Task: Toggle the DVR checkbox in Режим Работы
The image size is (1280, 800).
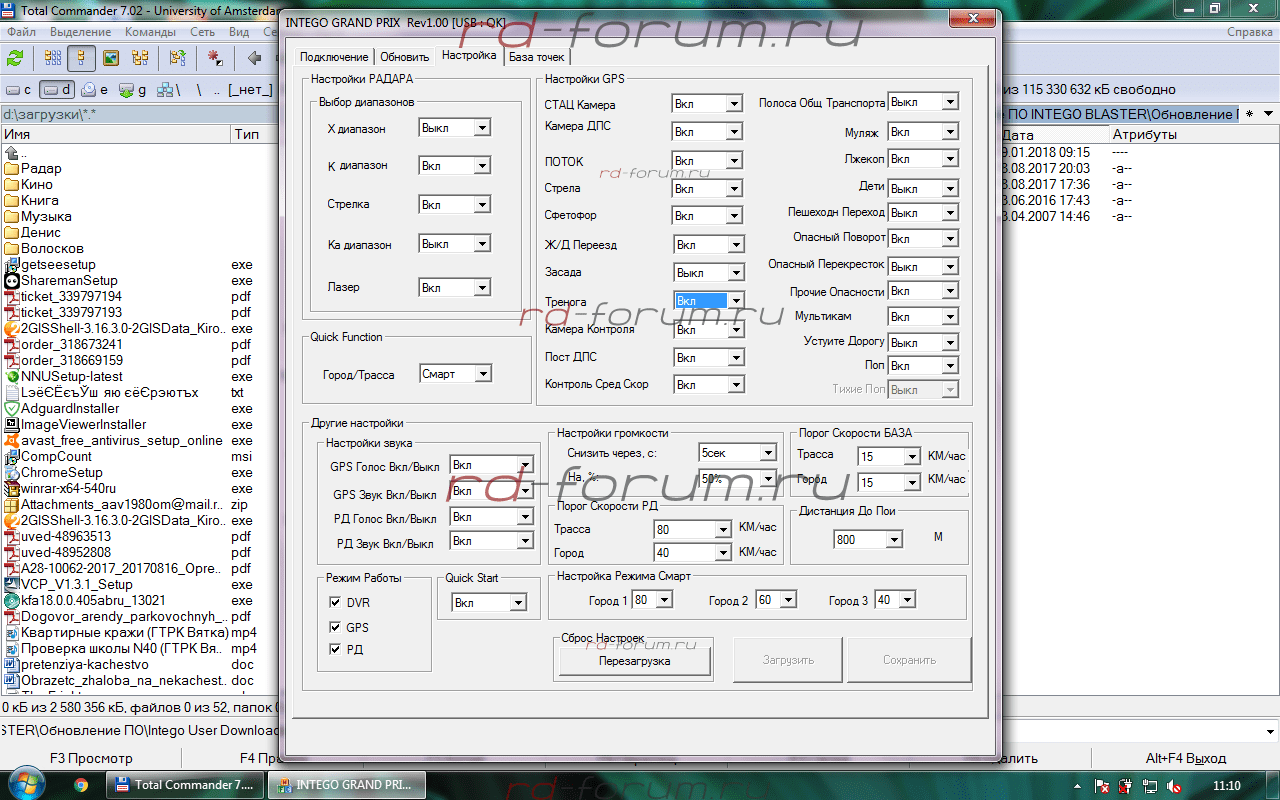Action: tap(336, 602)
